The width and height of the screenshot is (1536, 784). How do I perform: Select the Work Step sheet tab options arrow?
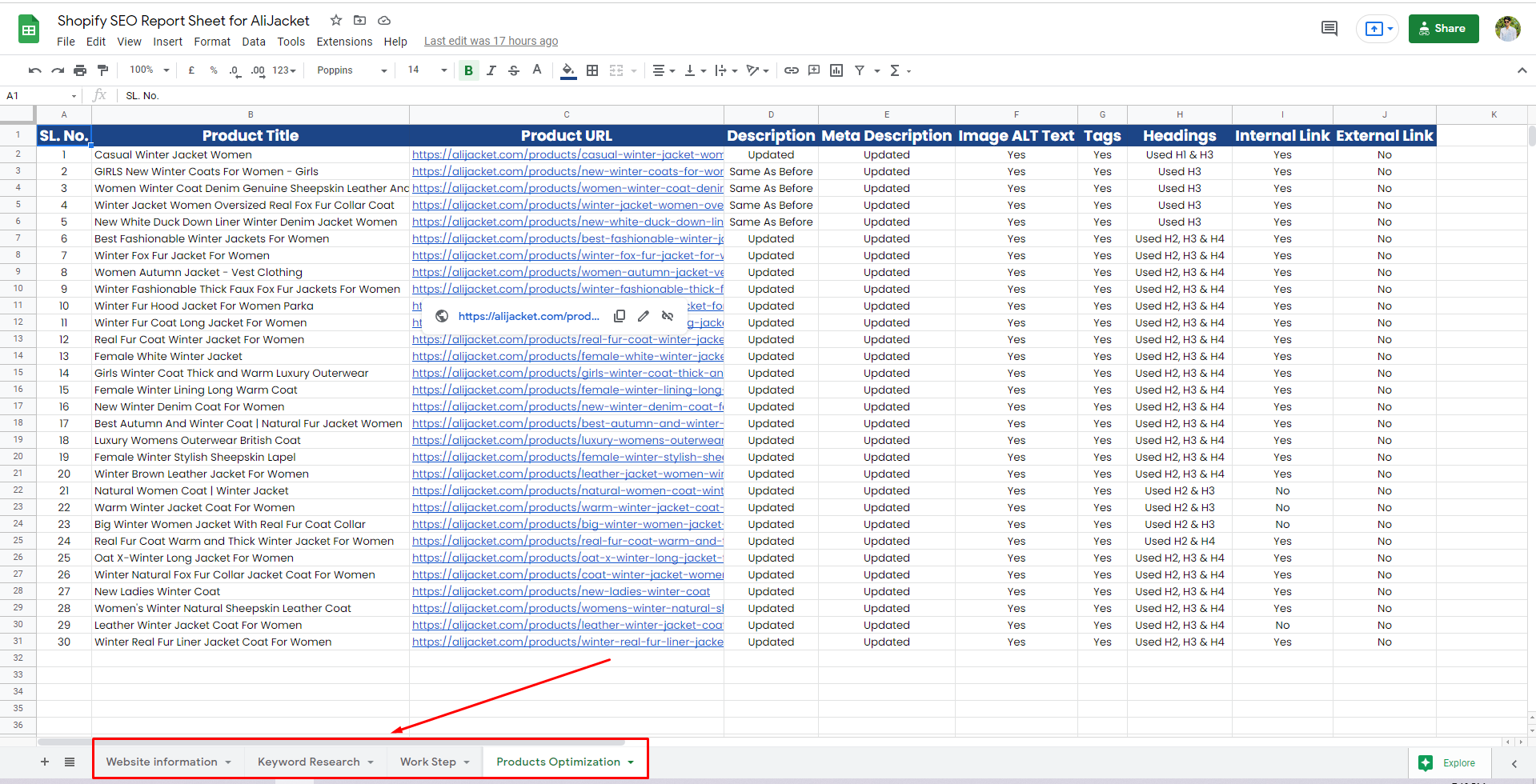click(465, 762)
